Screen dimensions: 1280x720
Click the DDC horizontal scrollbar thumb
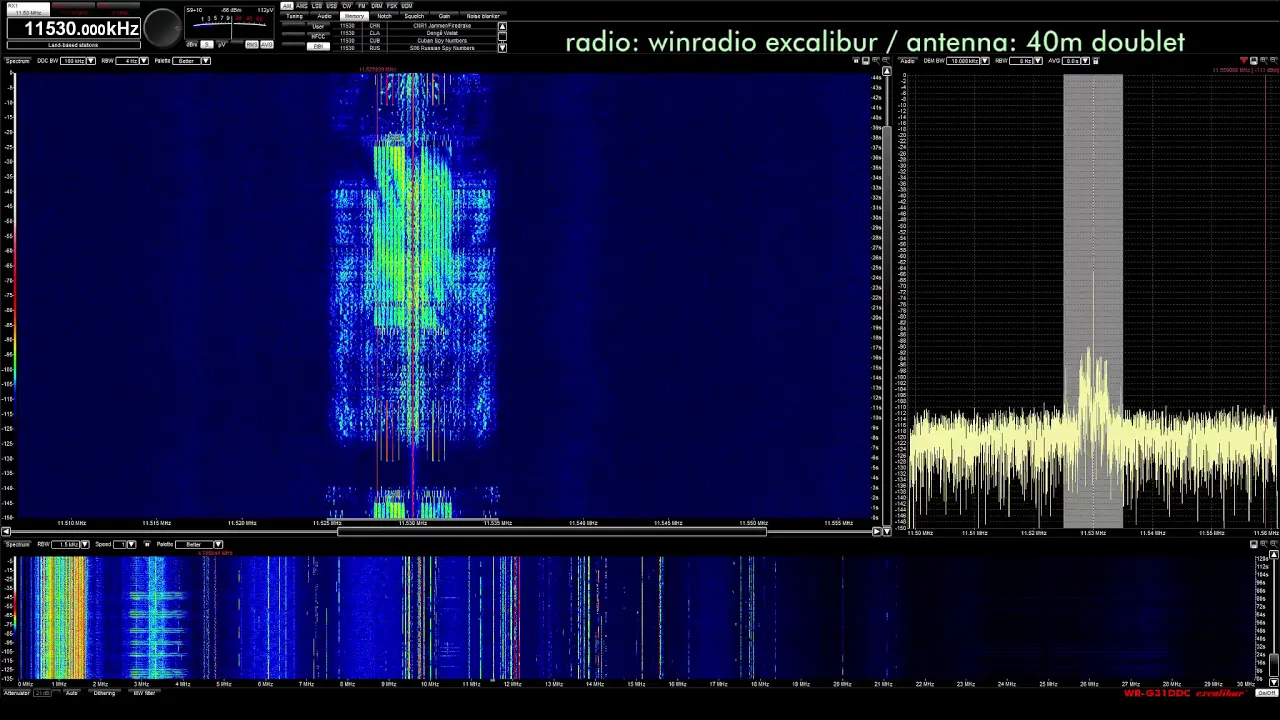pyautogui.click(x=552, y=531)
